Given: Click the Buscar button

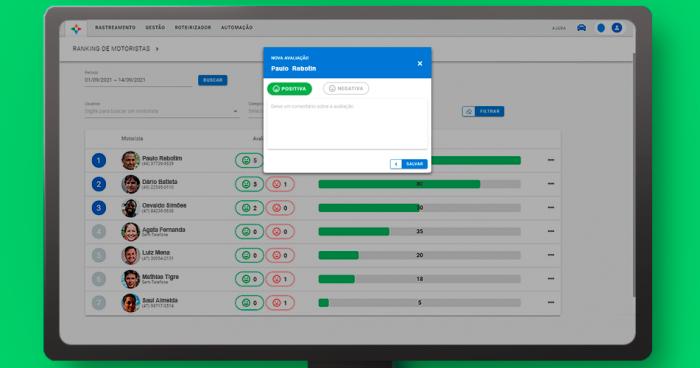Looking at the screenshot, I should (x=212, y=80).
